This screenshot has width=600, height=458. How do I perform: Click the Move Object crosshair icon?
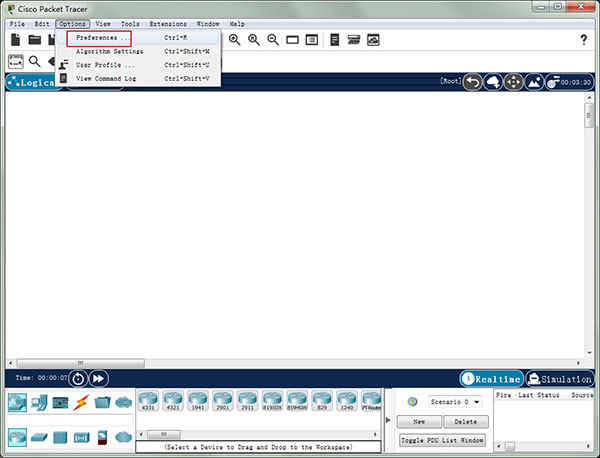514,82
